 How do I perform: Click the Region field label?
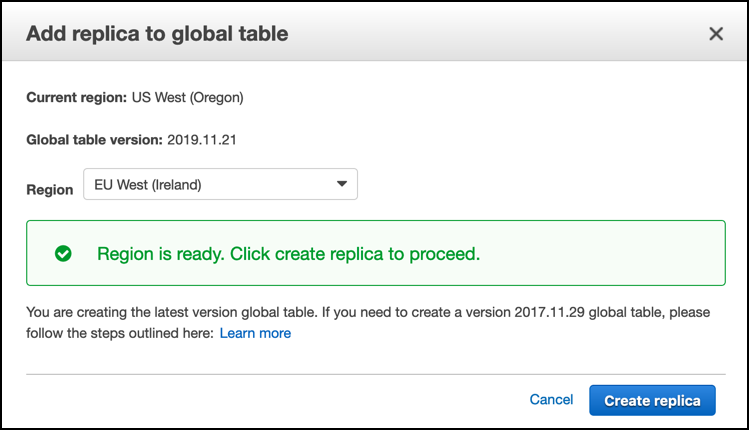pyautogui.click(x=50, y=190)
